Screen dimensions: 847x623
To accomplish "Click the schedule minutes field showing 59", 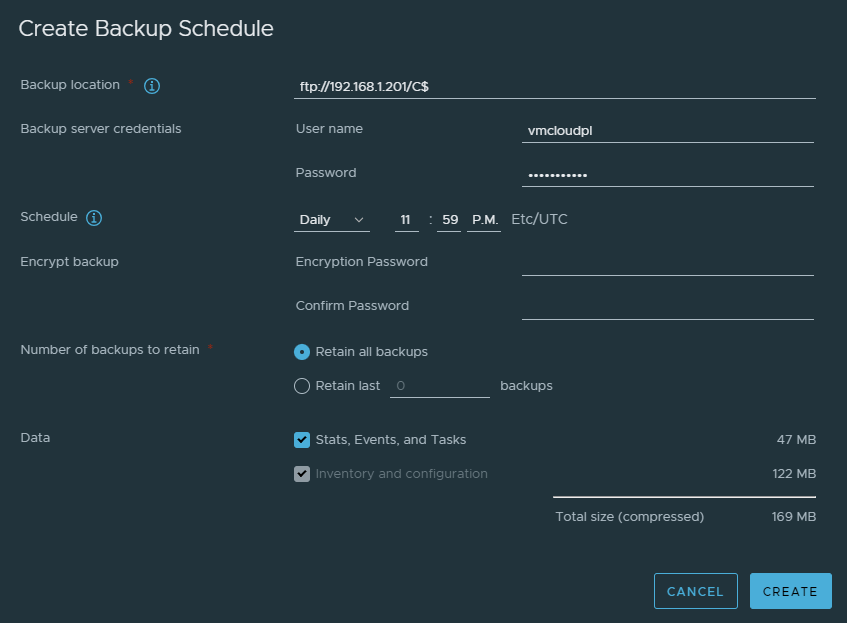I will 449,220.
